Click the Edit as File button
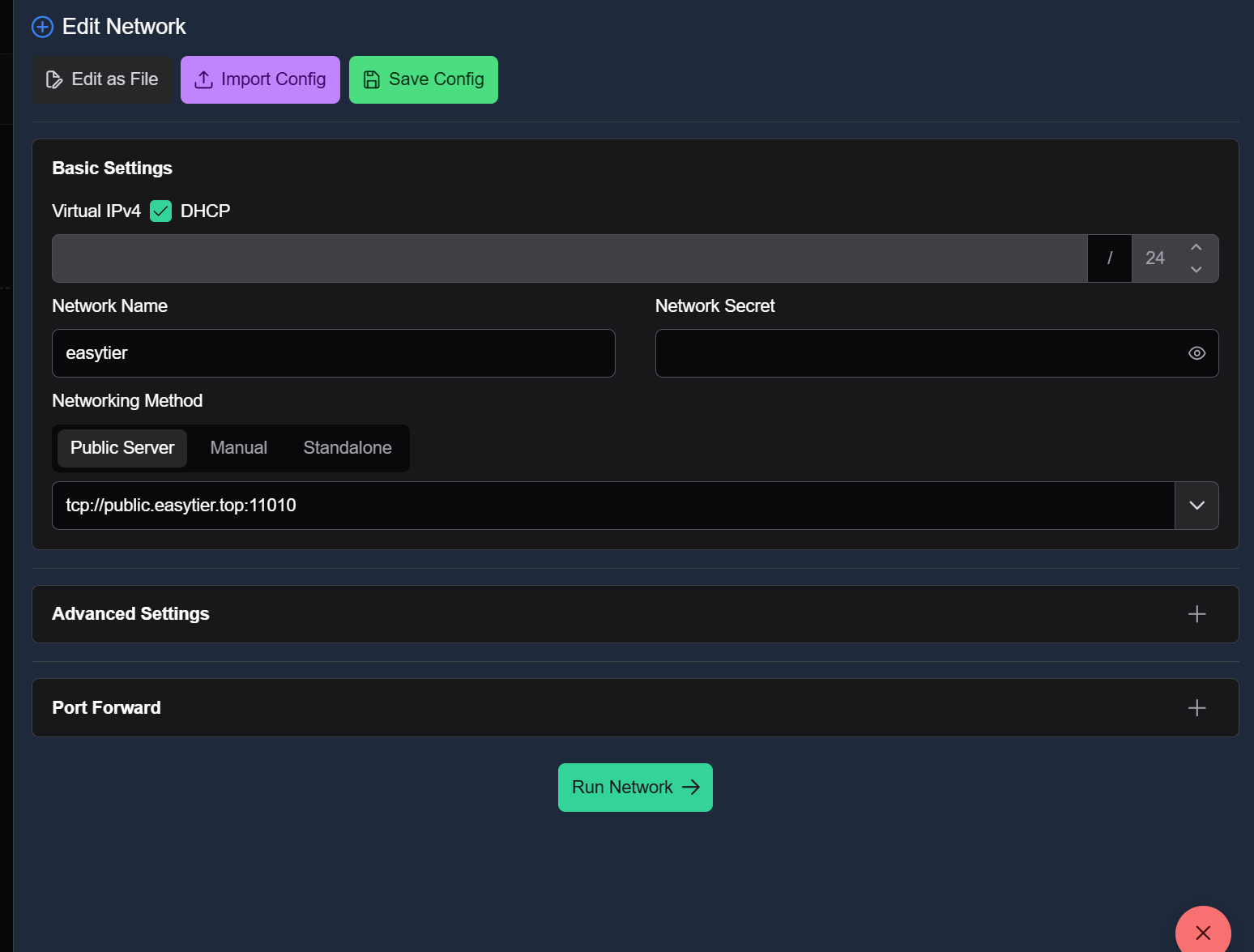Screen dimensions: 1254x952 102,79
